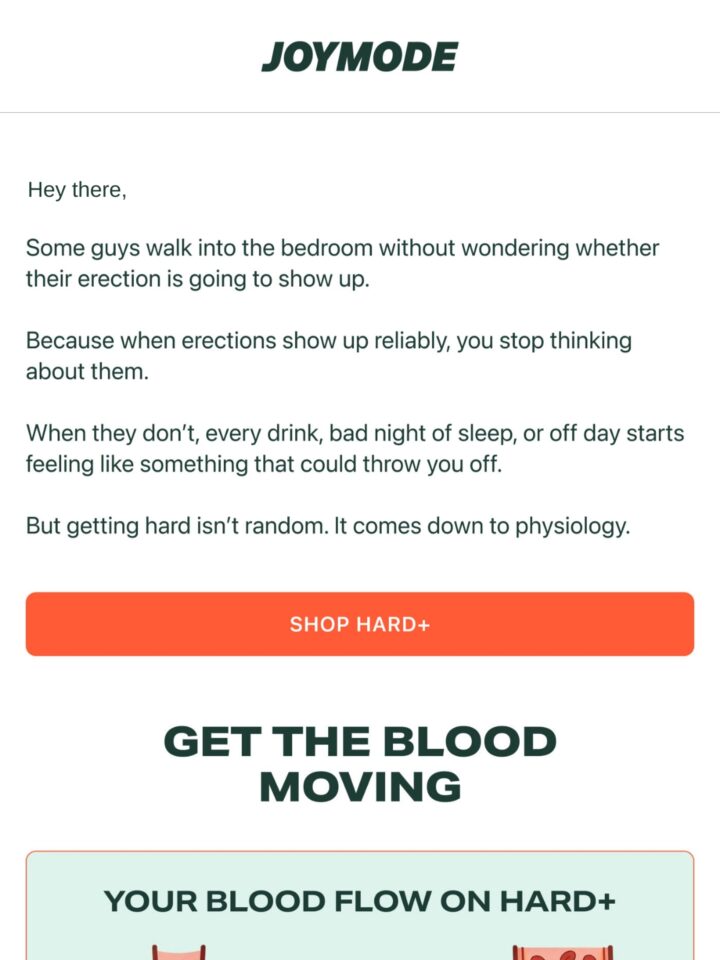Click the word "reliably" in second paragraph
Image resolution: width=720 pixels, height=960 pixels.
pyautogui.click(x=411, y=340)
